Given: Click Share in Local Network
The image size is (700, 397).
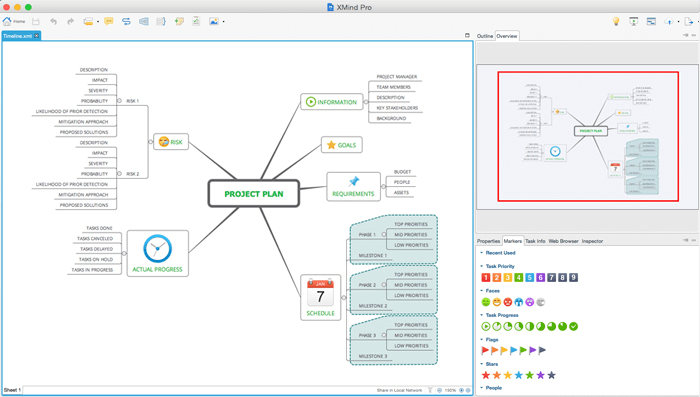Looking at the screenshot, I should click(399, 390).
